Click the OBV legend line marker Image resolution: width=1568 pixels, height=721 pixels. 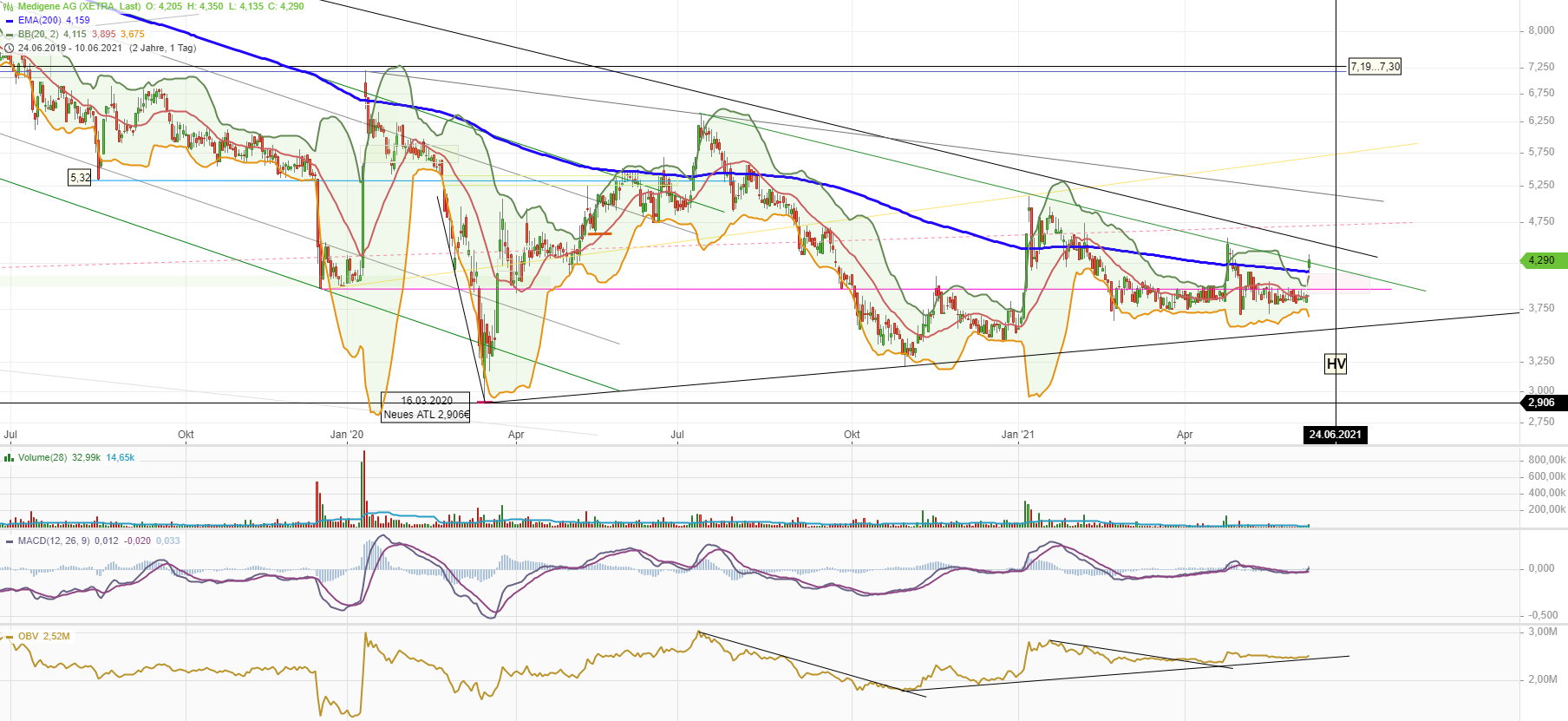[x=10, y=636]
